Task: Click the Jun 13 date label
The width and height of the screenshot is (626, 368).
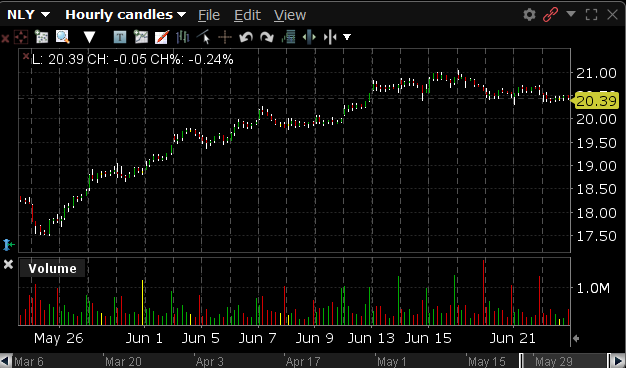Action: pyautogui.click(x=371, y=338)
